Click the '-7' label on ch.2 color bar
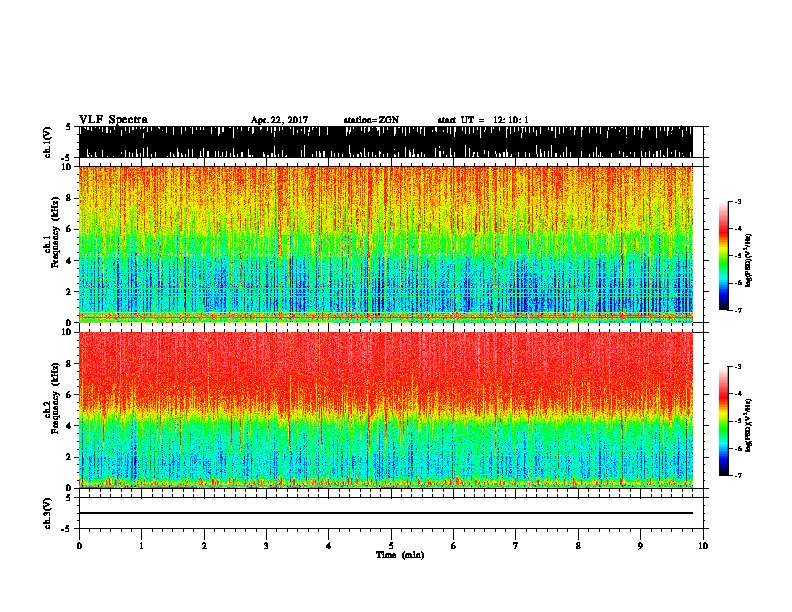The width and height of the screenshot is (792, 612). tap(738, 475)
